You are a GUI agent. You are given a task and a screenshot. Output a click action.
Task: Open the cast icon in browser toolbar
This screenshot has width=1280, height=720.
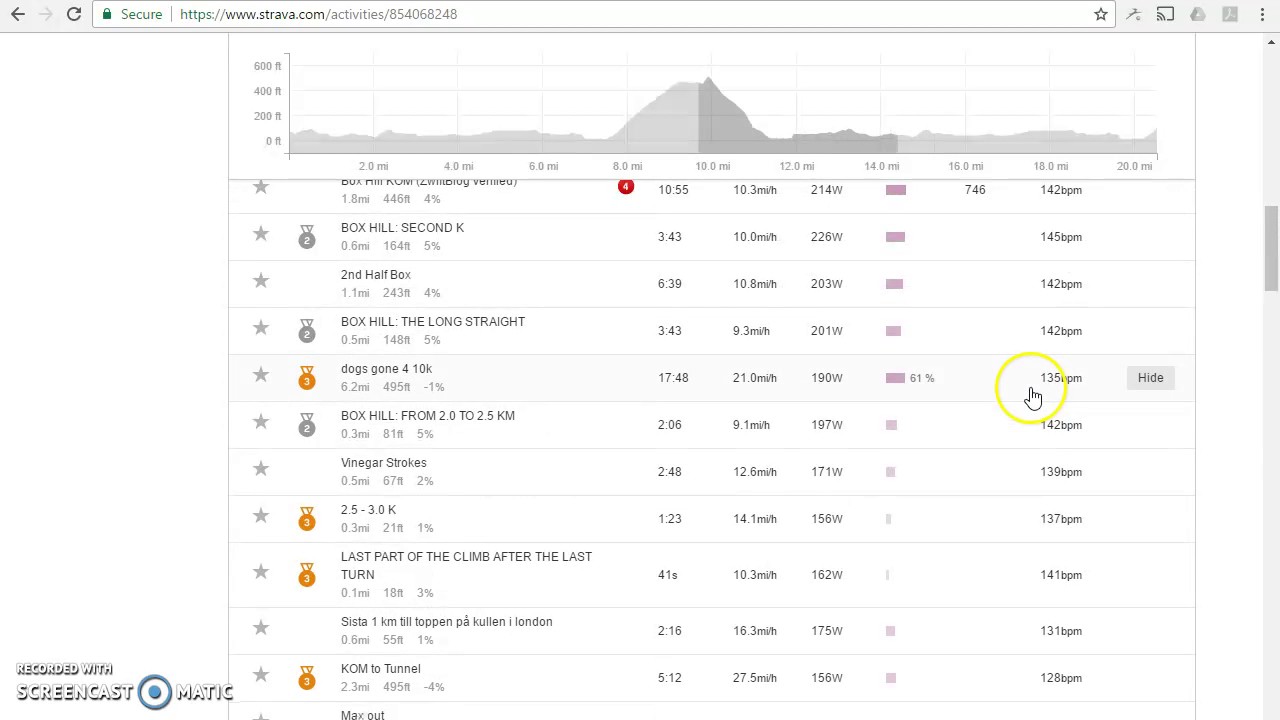click(x=1165, y=14)
